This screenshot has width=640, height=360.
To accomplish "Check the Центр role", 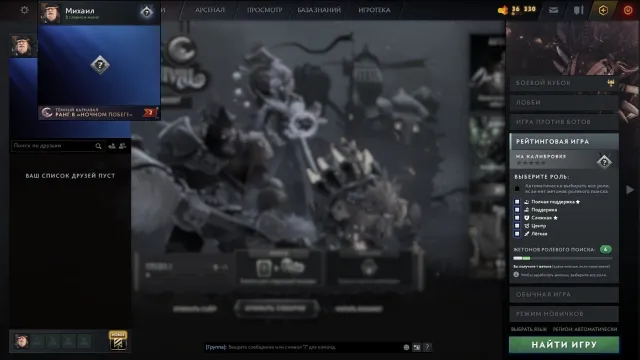I will (517, 226).
